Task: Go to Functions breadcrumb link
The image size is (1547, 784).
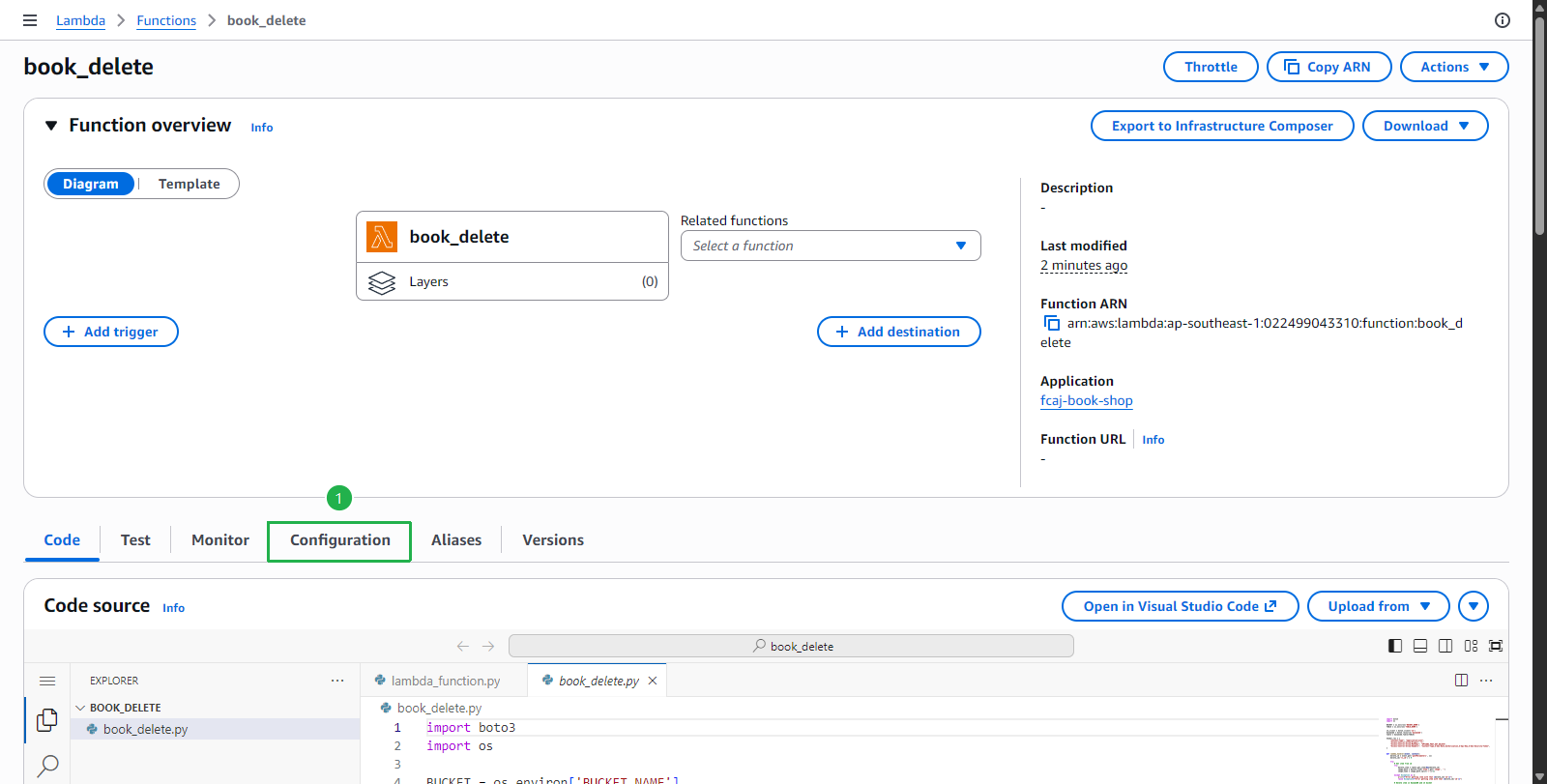Action: (x=166, y=20)
